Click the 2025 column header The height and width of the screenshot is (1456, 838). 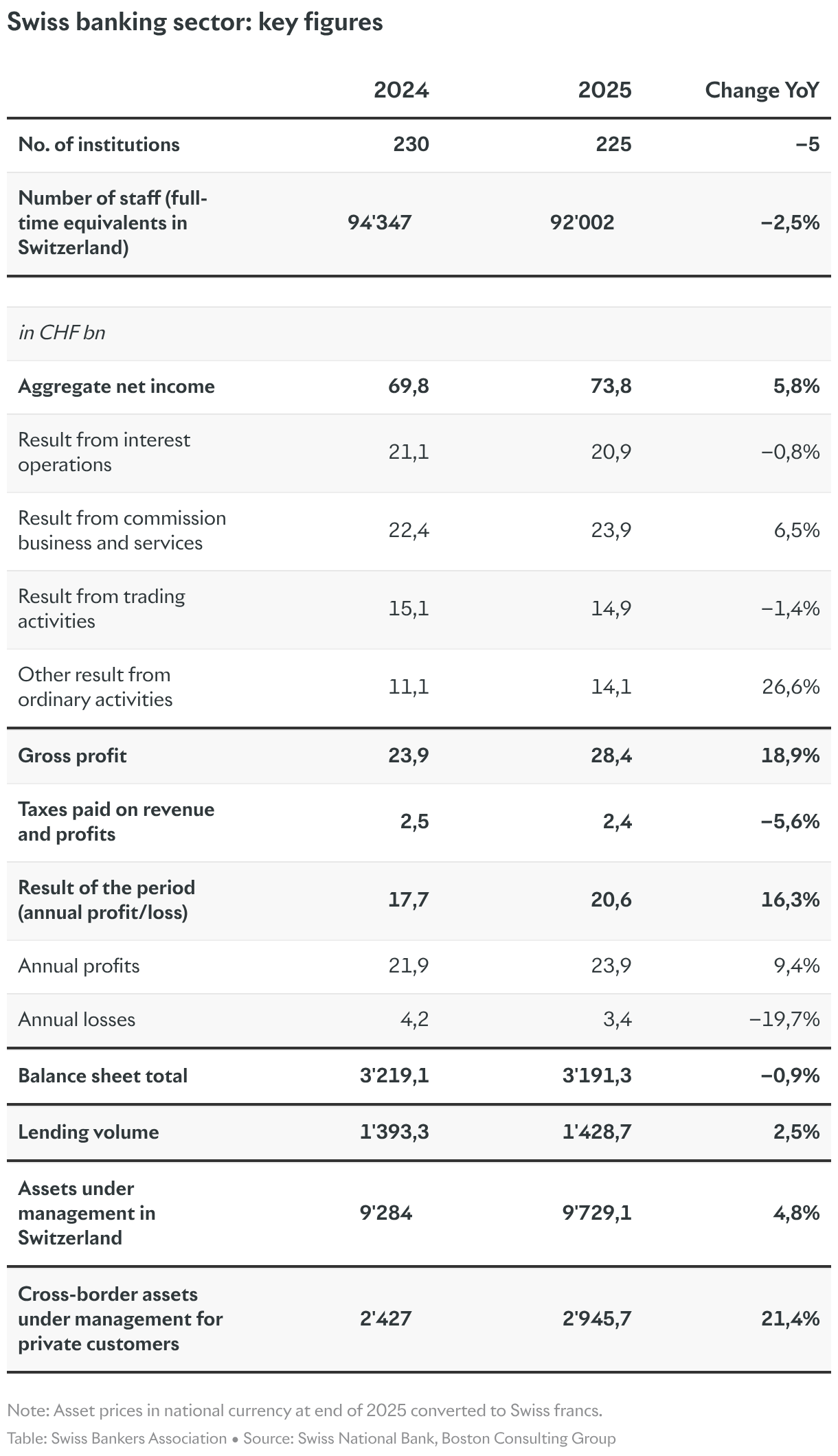(604, 90)
